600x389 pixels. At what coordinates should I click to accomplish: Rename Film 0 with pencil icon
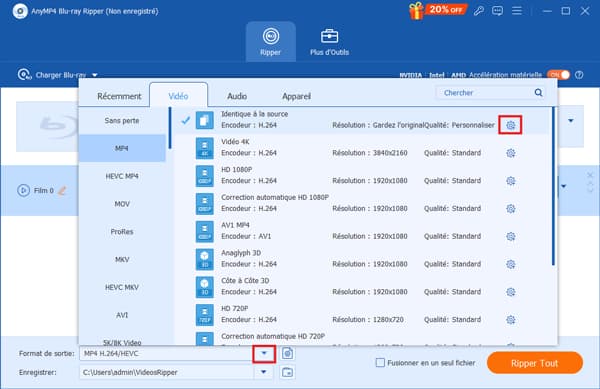tap(62, 190)
